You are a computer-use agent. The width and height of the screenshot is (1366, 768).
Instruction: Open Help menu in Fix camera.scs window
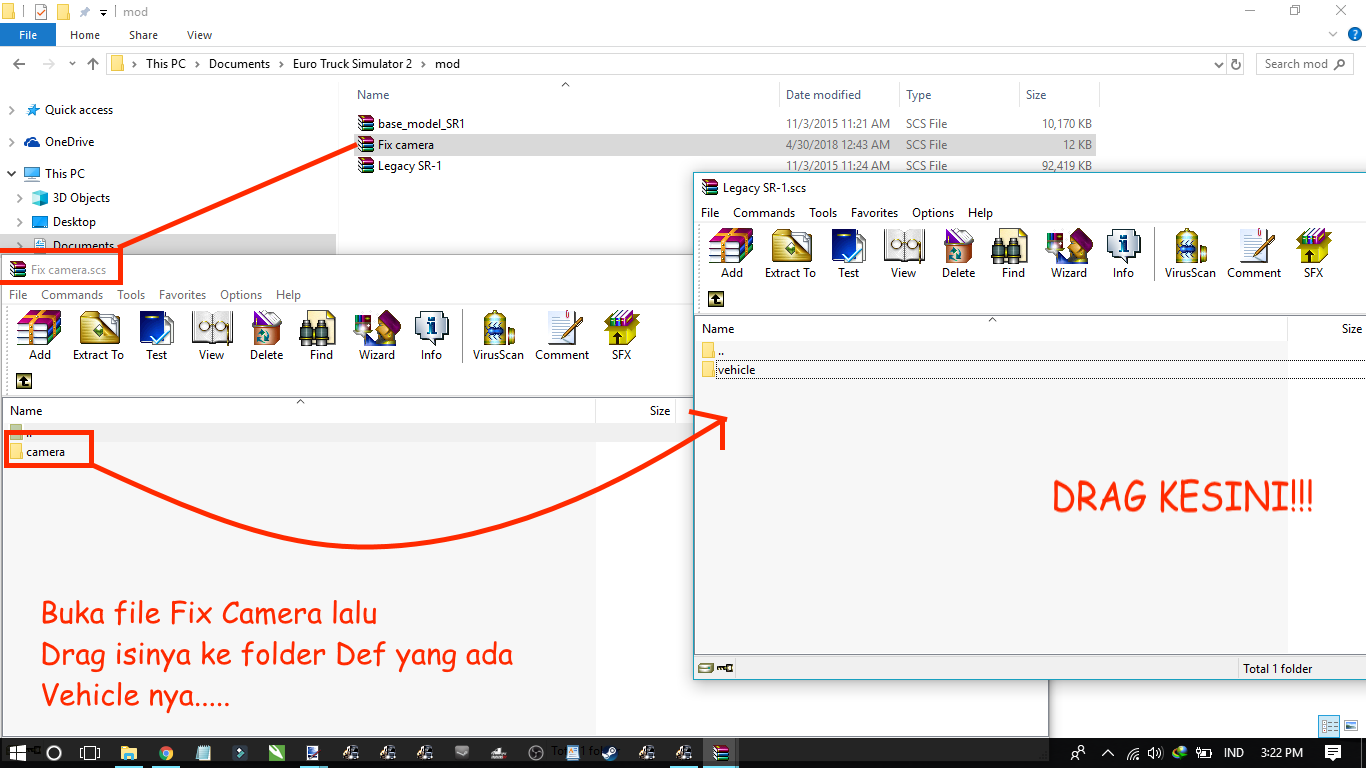pyautogui.click(x=288, y=295)
